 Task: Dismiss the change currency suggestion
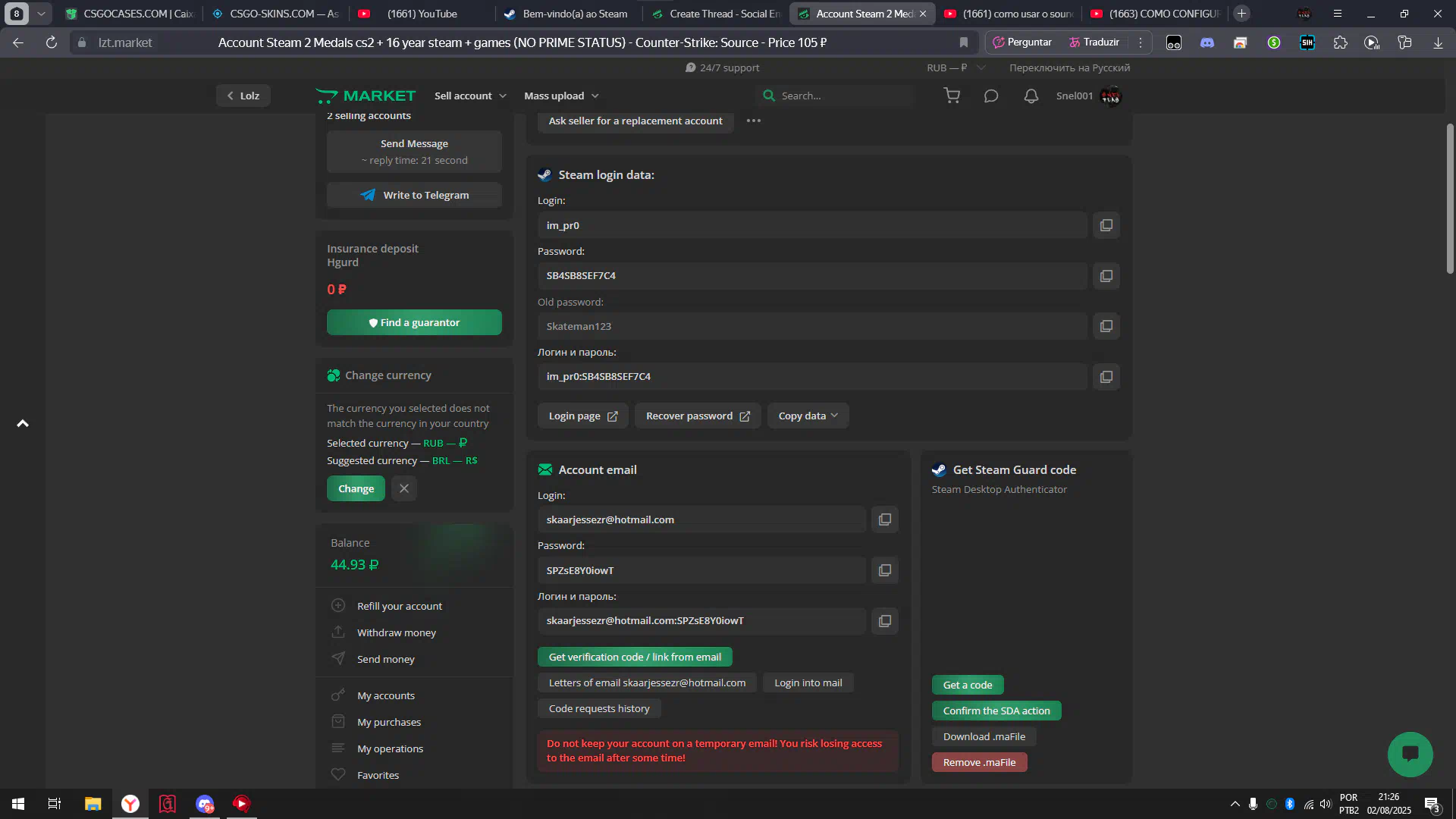click(404, 488)
